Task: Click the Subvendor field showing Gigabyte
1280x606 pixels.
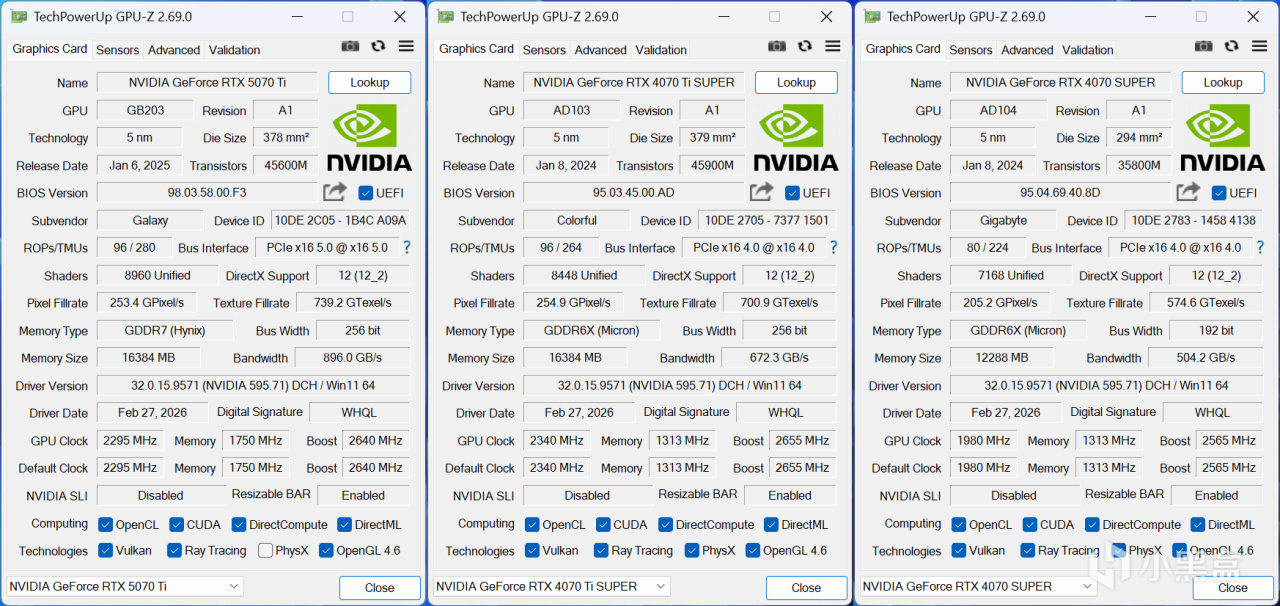Action: (x=1003, y=221)
